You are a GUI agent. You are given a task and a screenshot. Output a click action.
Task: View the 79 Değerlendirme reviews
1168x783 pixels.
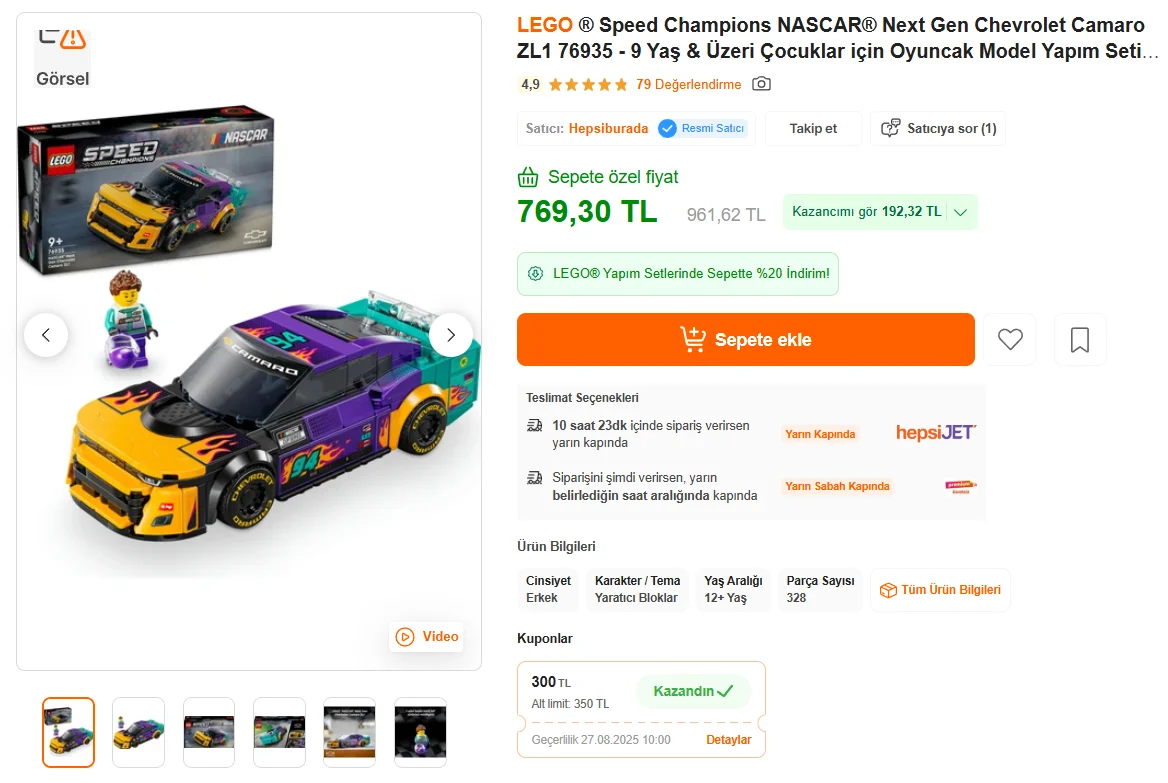click(688, 84)
